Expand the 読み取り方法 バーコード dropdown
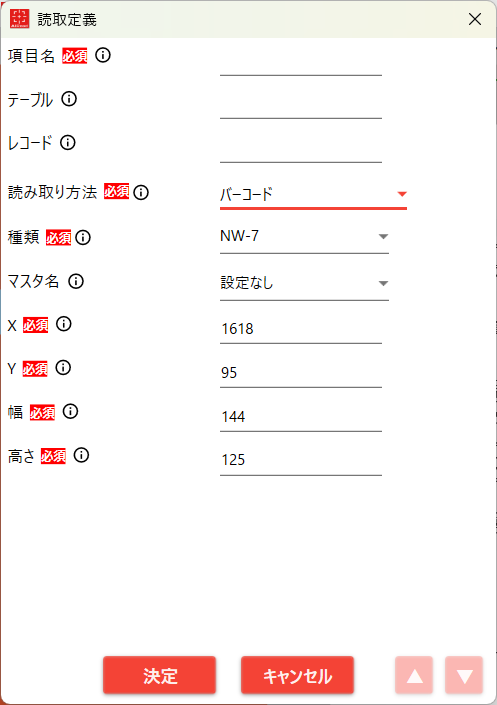 [313, 194]
